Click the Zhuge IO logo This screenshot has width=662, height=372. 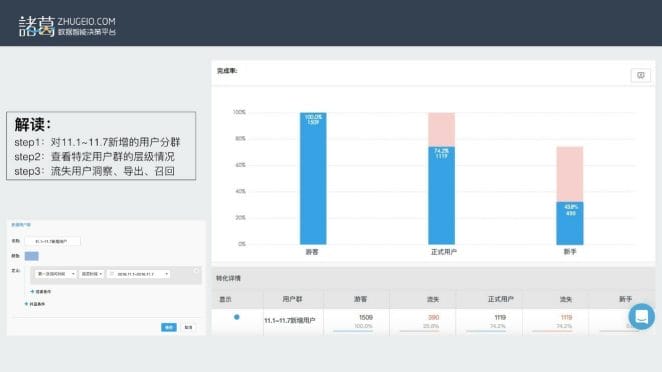pos(67,26)
